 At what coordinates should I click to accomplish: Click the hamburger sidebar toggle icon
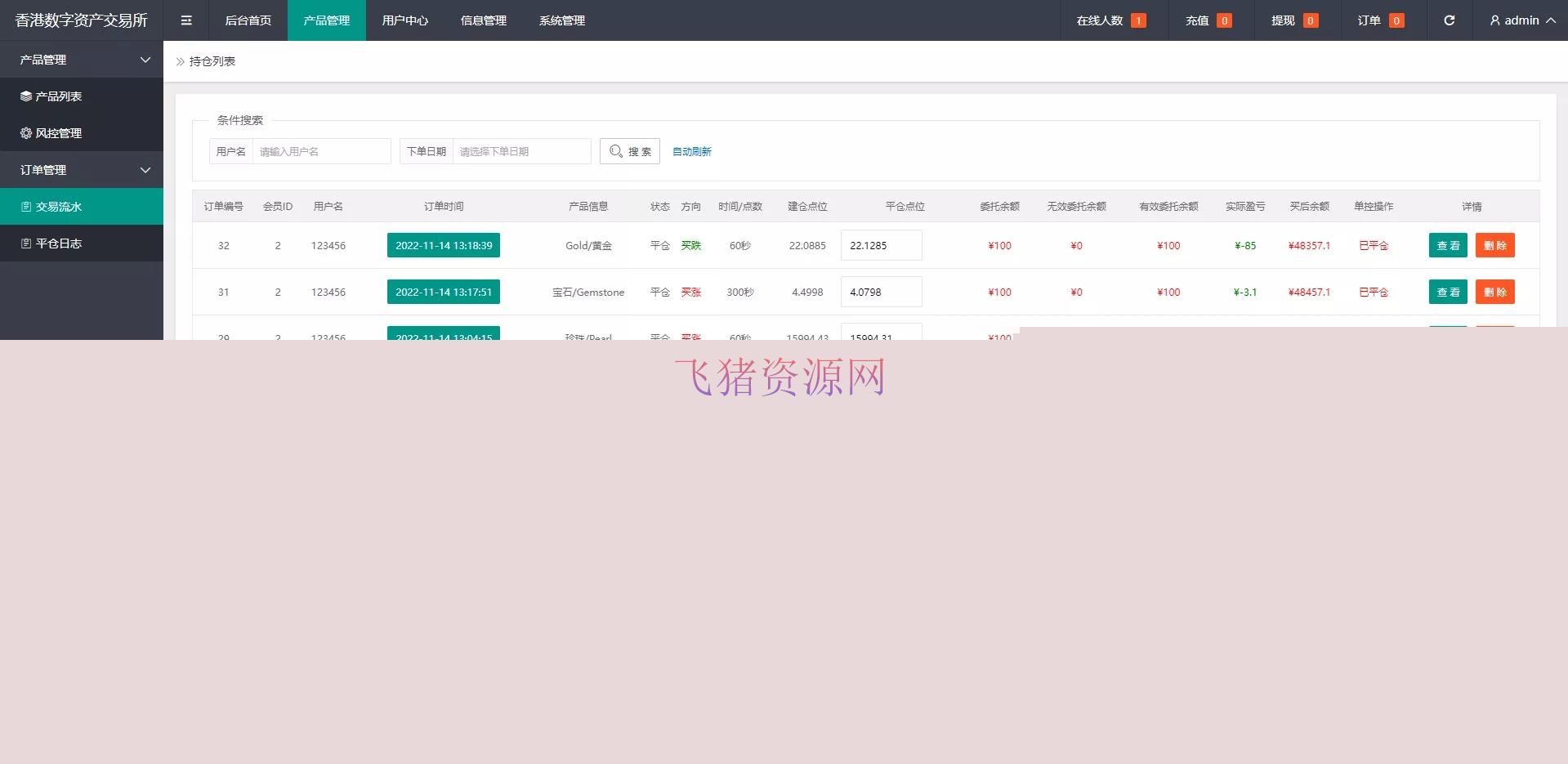pyautogui.click(x=185, y=20)
